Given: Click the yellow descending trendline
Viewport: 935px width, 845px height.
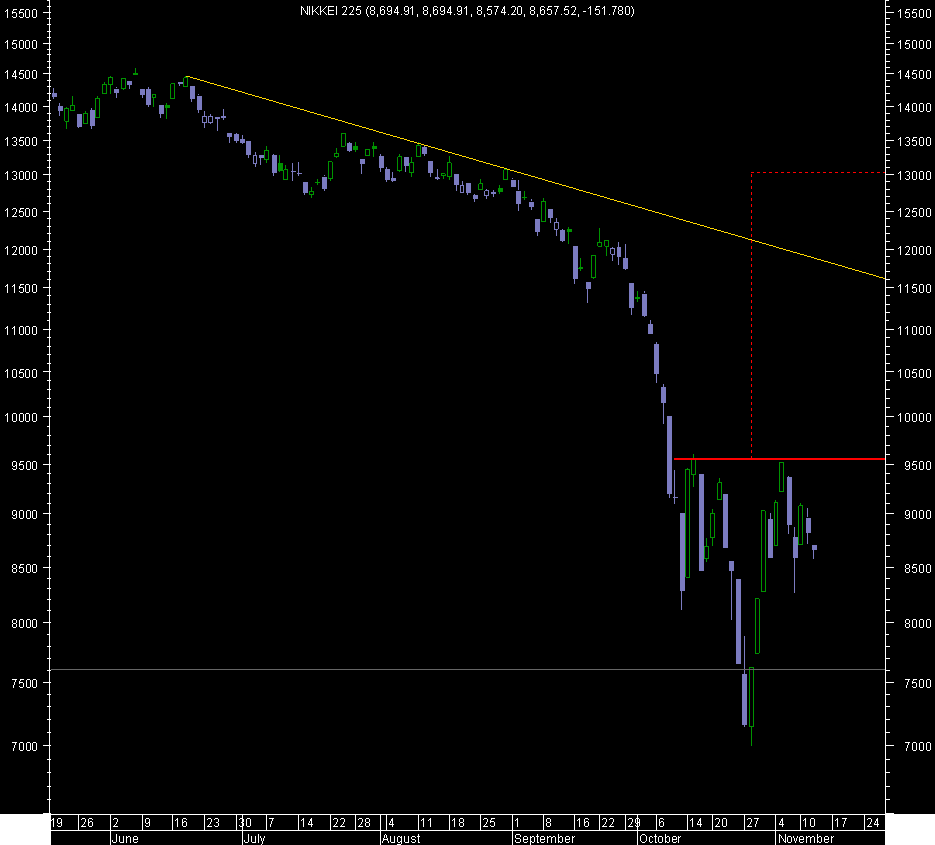Looking at the screenshot, I should pos(537,177).
